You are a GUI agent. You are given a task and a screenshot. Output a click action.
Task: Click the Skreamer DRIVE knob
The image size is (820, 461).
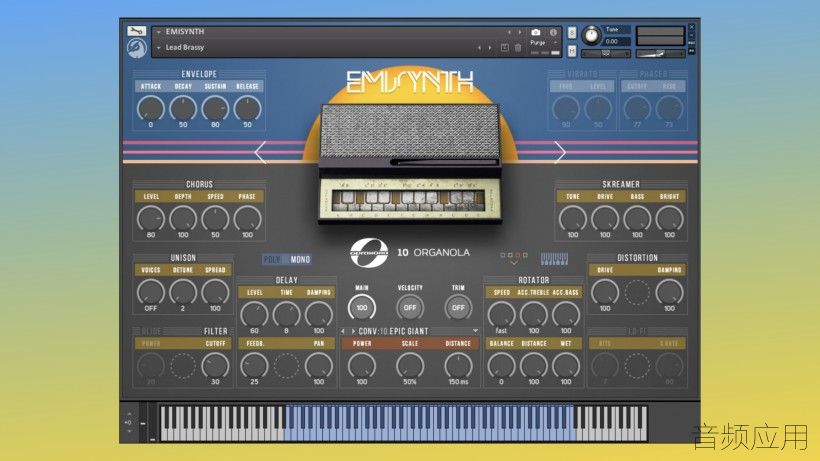pyautogui.click(x=605, y=219)
